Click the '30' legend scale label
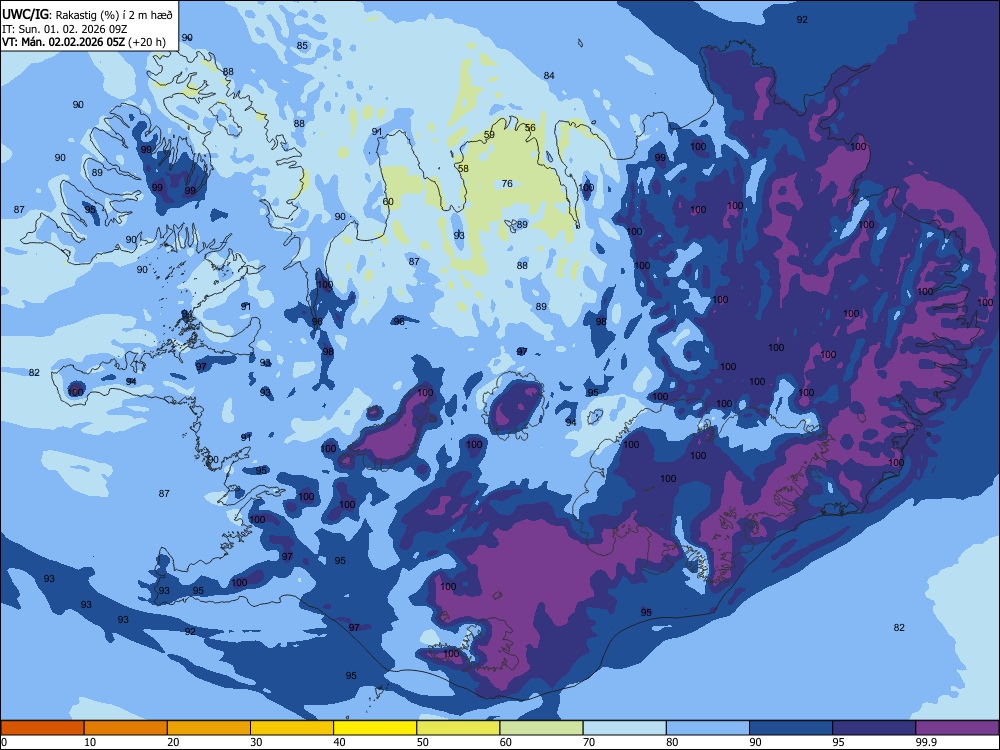This screenshot has width=1000, height=750. coord(256,742)
